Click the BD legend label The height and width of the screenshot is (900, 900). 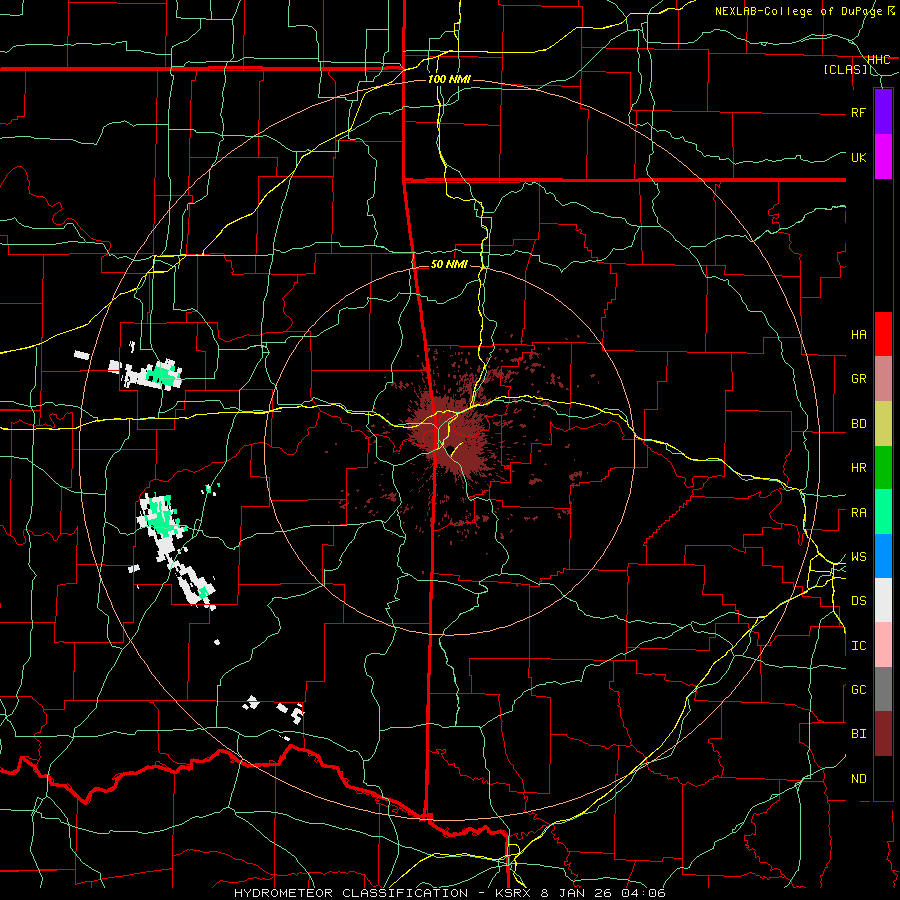[x=858, y=424]
